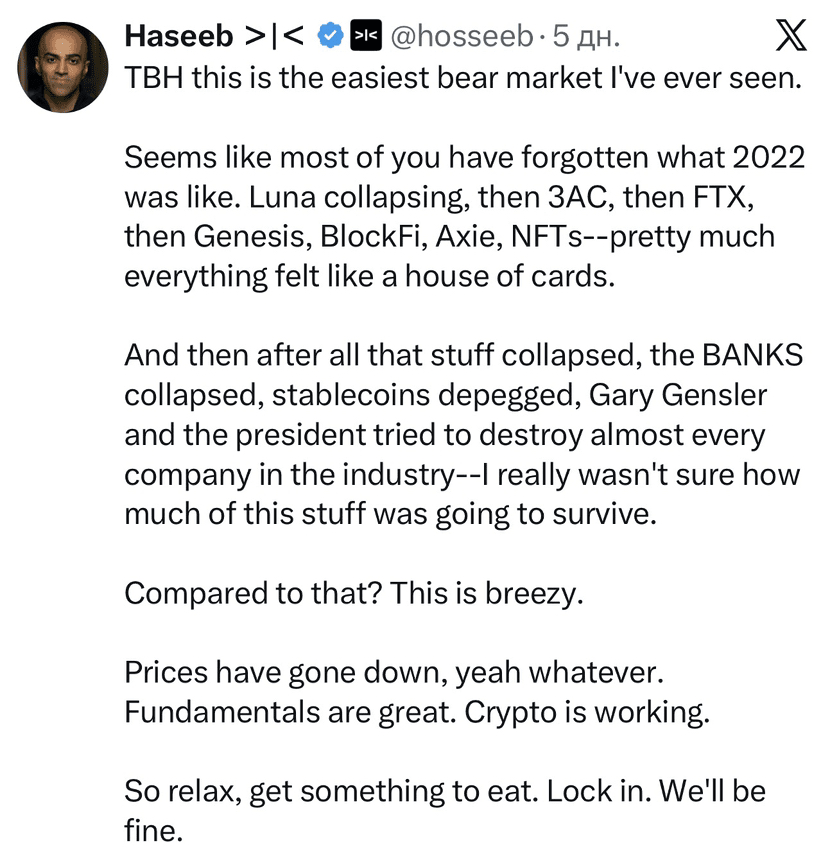Click the word 'BANKS' in the post
This screenshot has width=828, height=854.
point(752,355)
